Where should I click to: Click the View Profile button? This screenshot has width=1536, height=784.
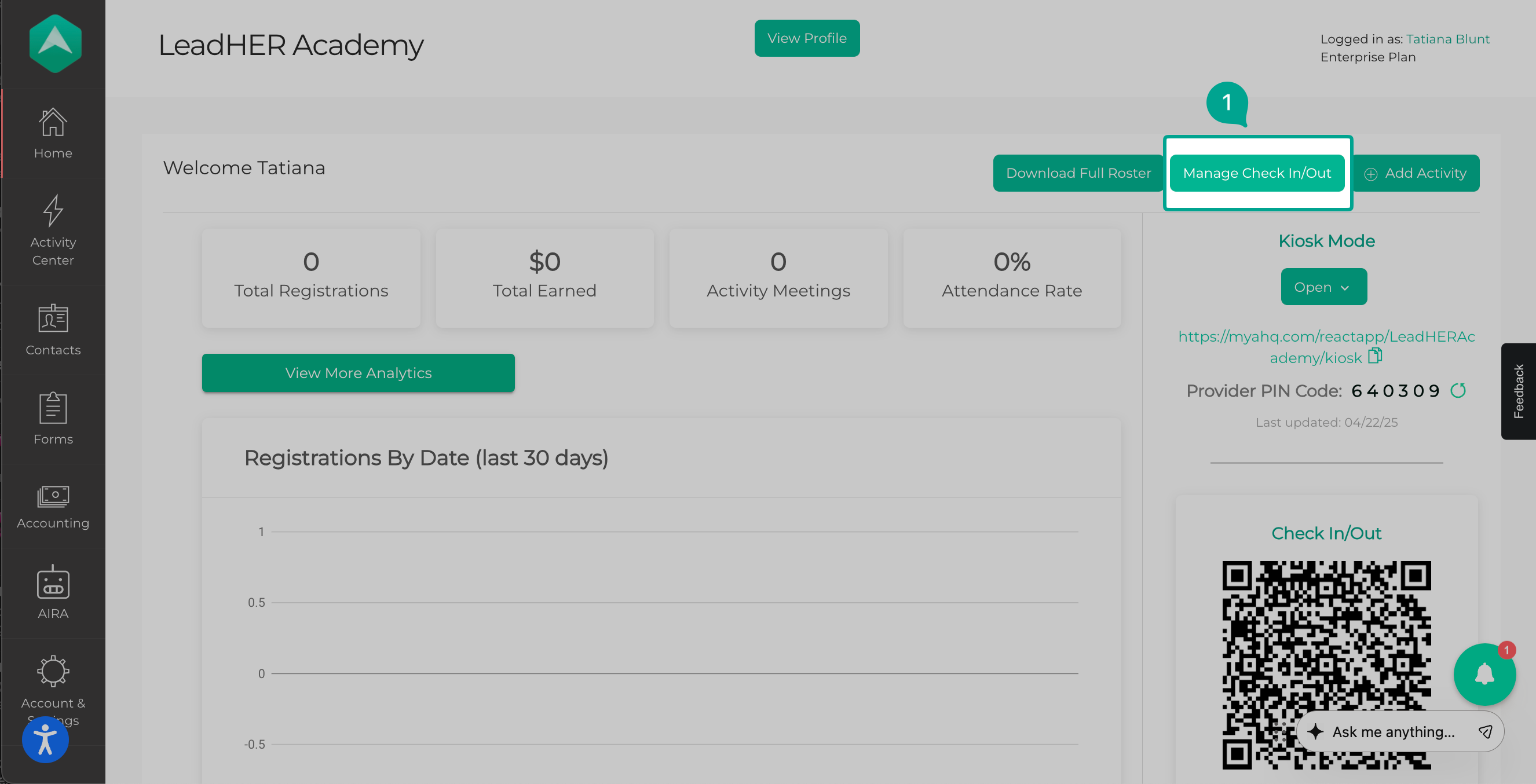806,38
